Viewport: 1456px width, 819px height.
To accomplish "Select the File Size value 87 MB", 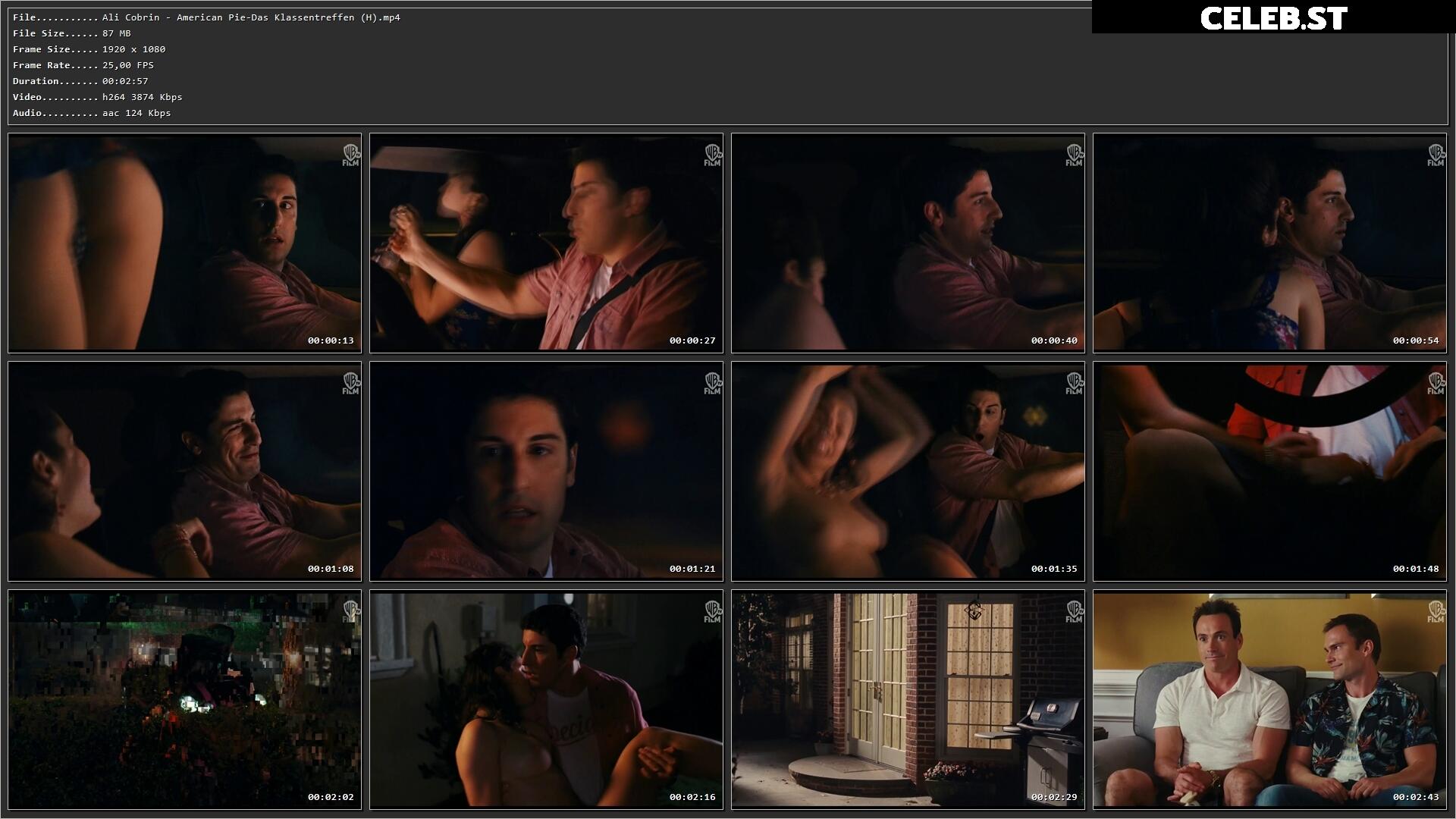I will click(117, 33).
